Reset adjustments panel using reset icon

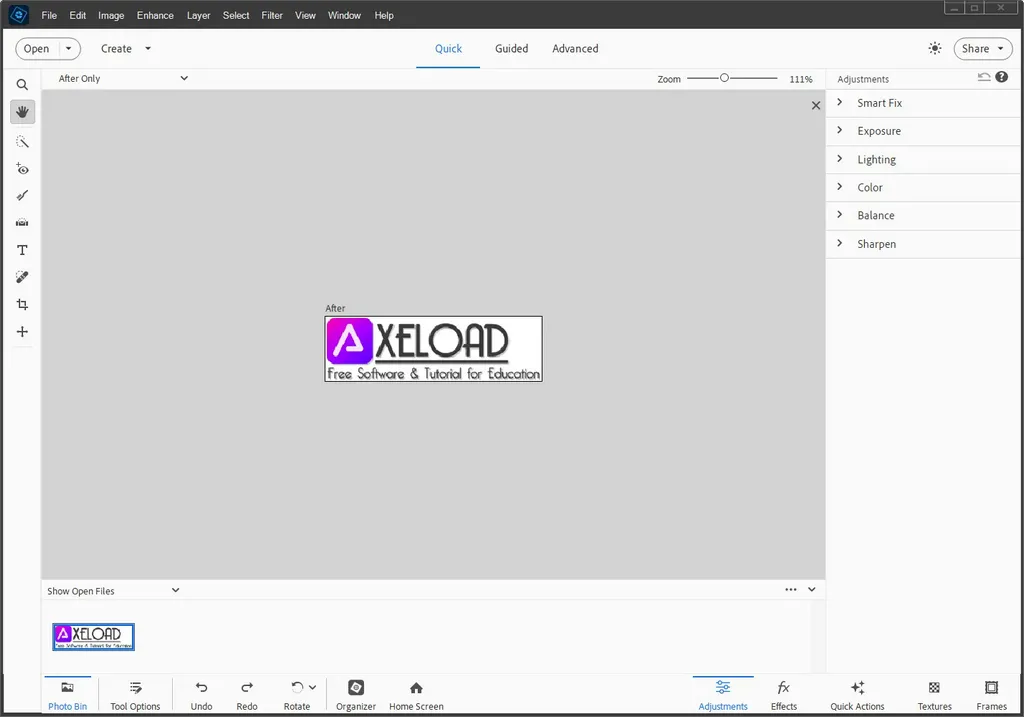pos(984,77)
